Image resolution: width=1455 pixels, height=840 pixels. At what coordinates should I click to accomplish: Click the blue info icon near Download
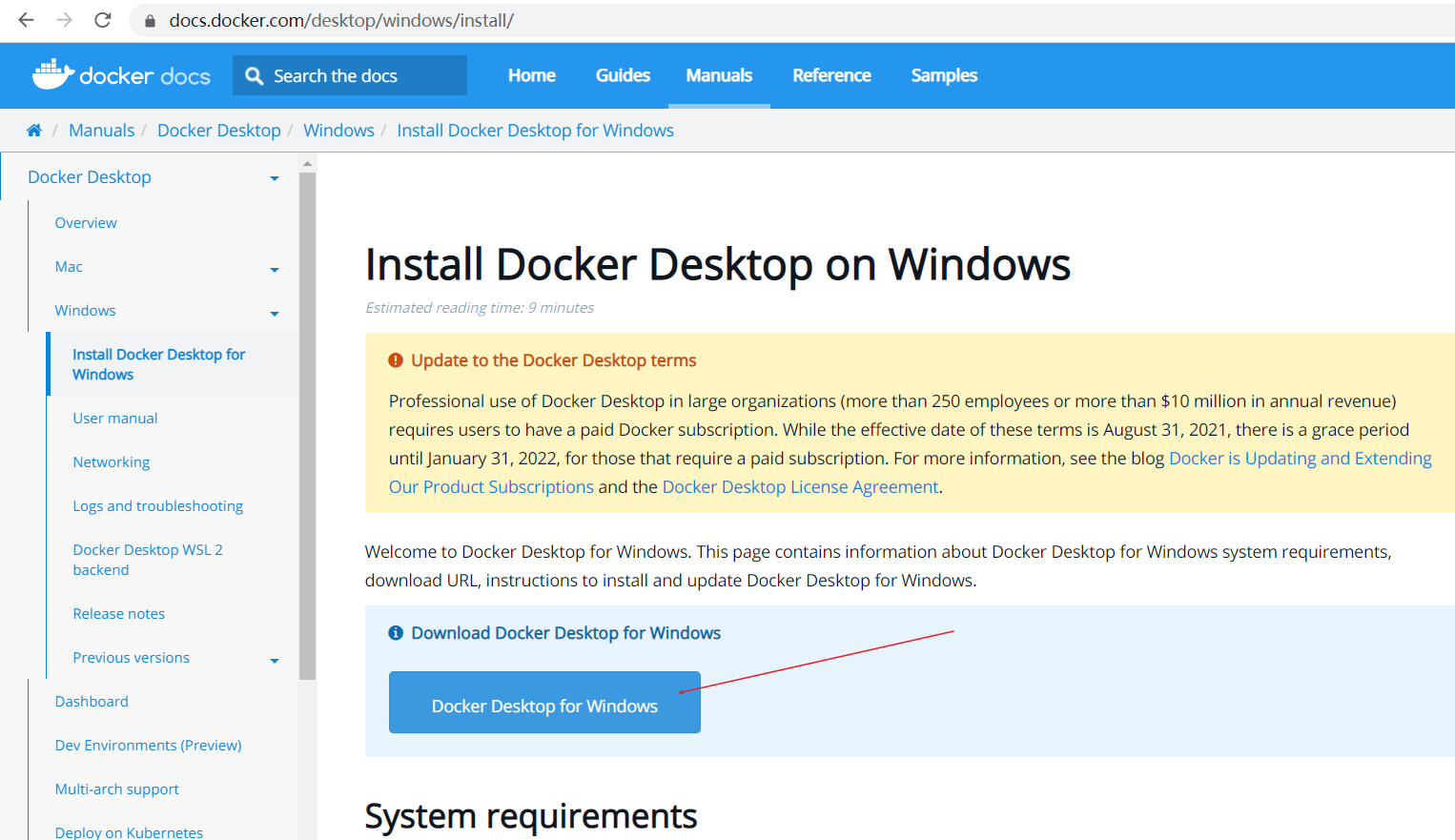point(396,633)
